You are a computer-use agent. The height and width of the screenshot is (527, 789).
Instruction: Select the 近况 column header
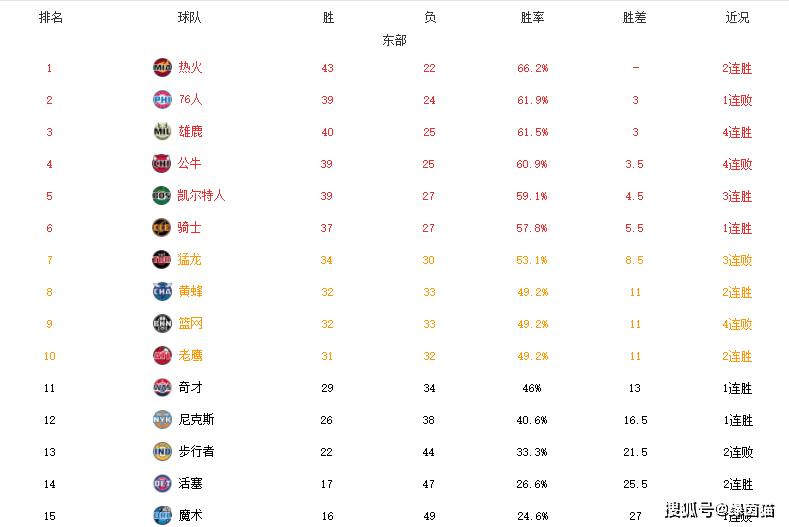pyautogui.click(x=737, y=18)
